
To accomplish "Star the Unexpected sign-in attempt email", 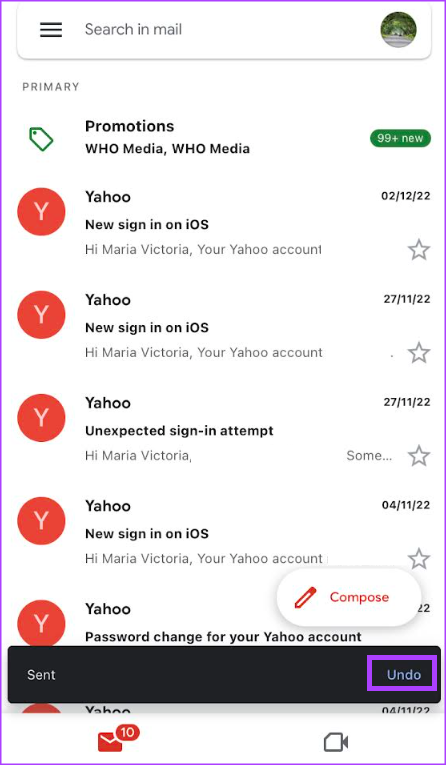I will [x=419, y=457].
